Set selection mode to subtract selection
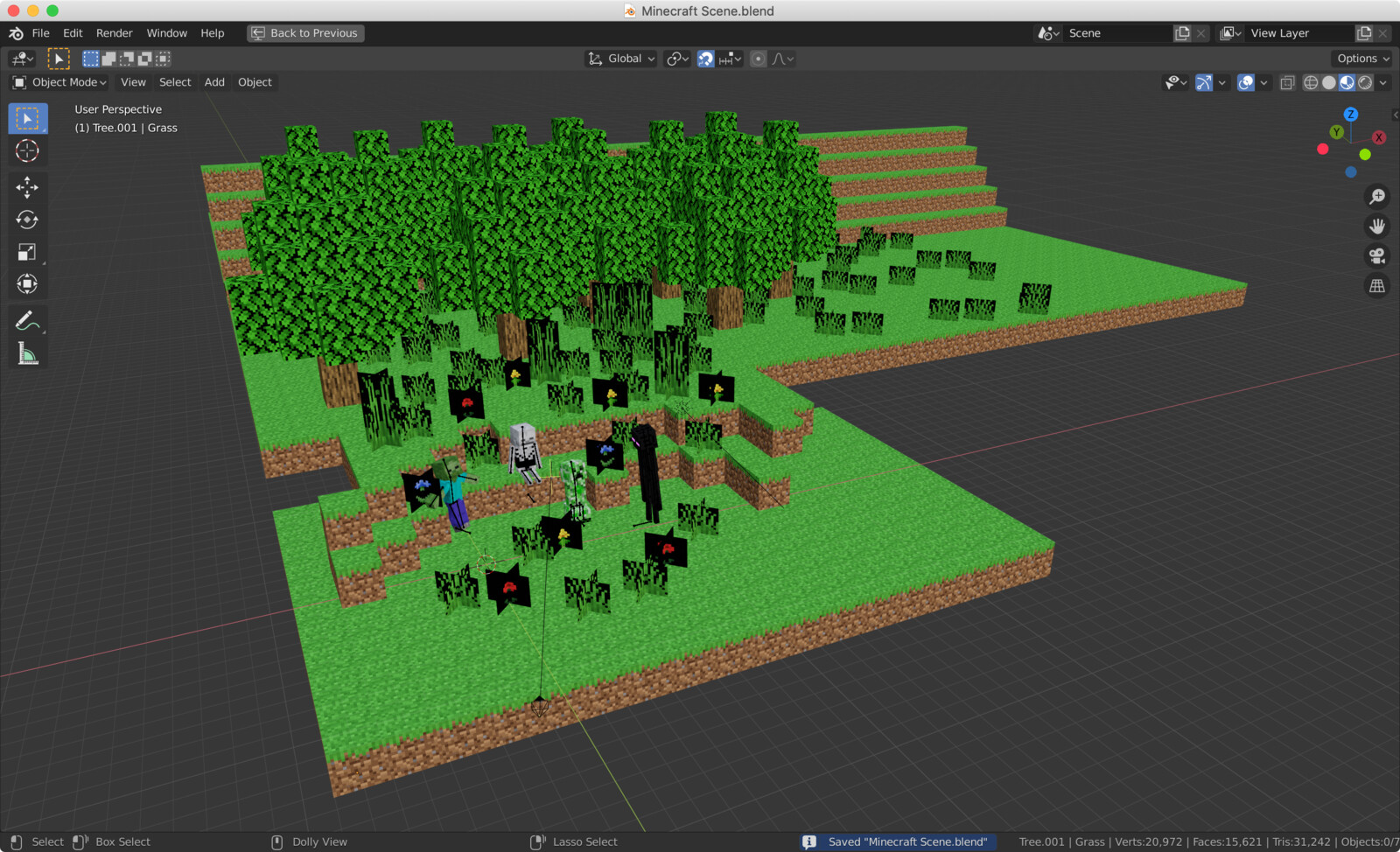1400x852 pixels. tap(127, 59)
